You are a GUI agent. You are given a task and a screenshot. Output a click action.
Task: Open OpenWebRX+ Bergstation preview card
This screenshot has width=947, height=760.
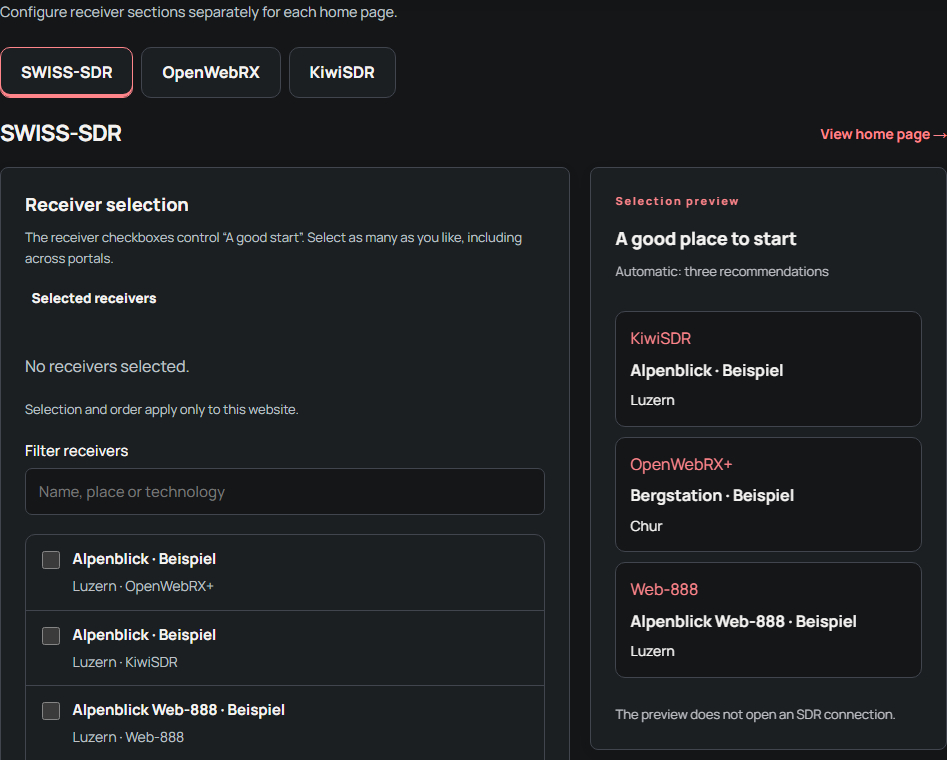768,494
